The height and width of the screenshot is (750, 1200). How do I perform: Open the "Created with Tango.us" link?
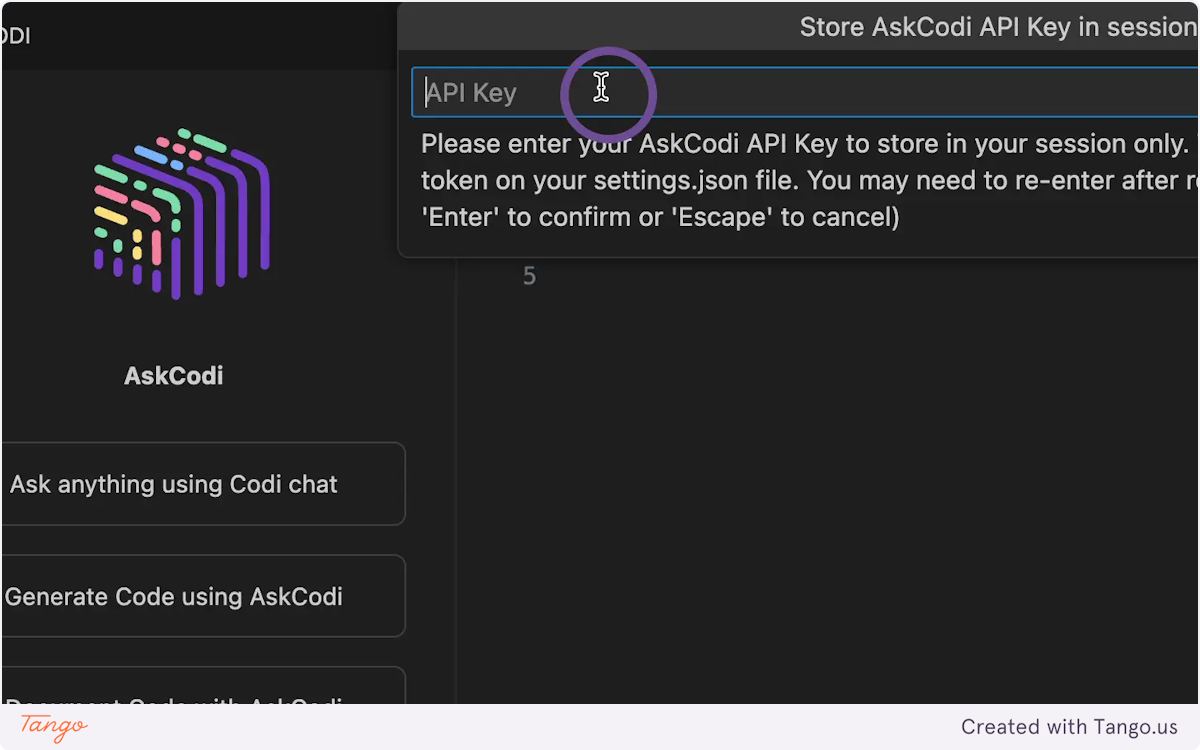(x=1069, y=727)
